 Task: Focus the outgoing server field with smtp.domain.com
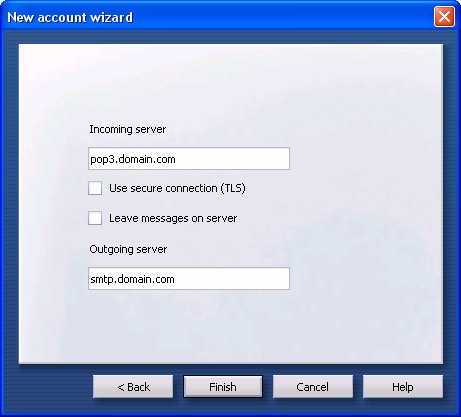click(x=189, y=279)
